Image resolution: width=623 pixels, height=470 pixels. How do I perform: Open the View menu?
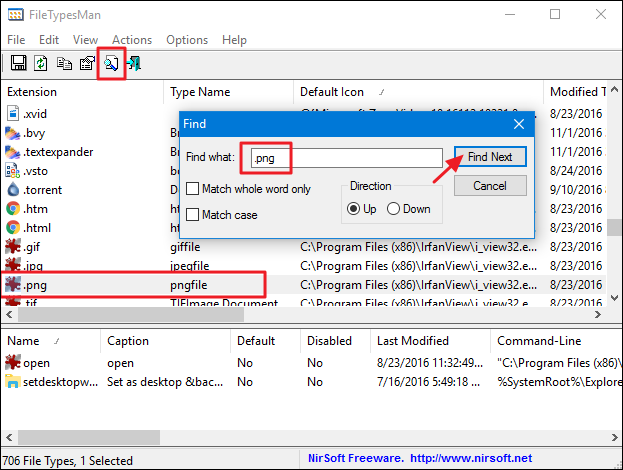coord(85,40)
